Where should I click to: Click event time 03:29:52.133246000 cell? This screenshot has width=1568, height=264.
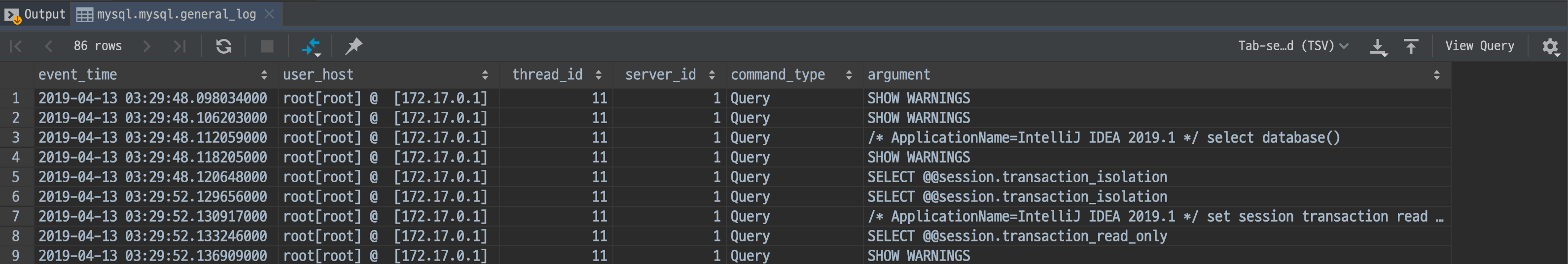pos(156,236)
